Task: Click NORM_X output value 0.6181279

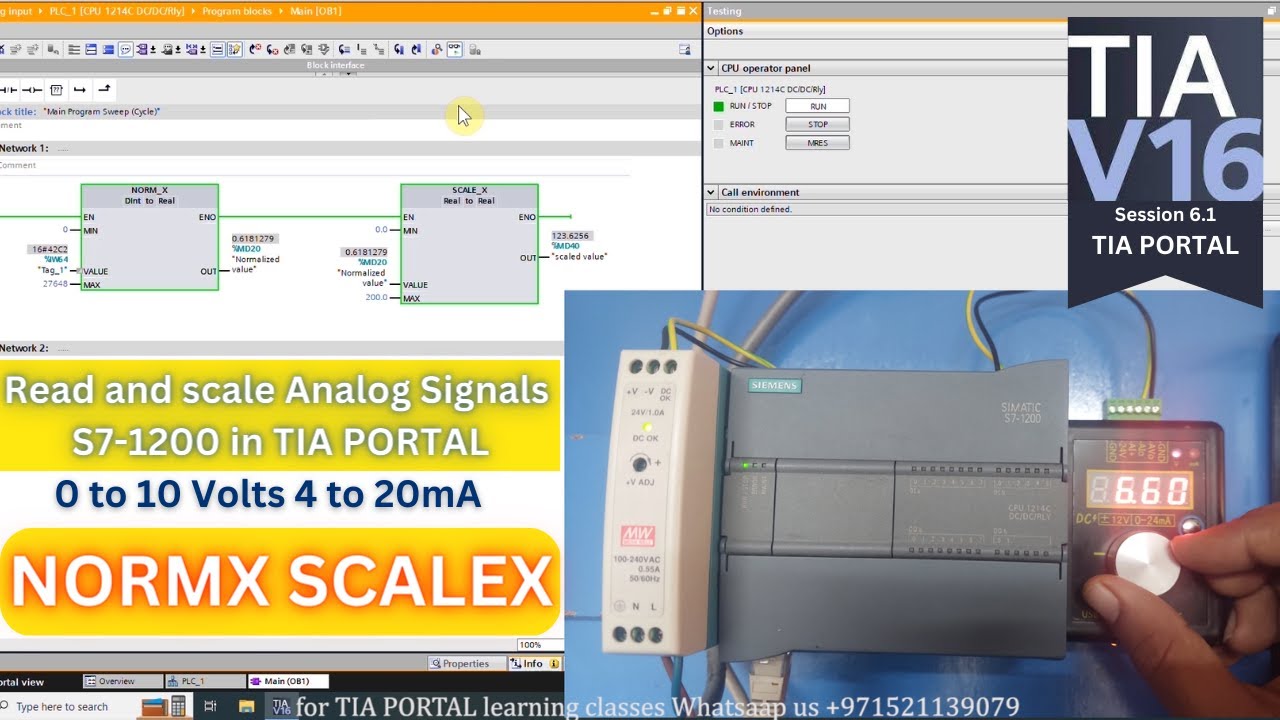Action: coord(253,238)
